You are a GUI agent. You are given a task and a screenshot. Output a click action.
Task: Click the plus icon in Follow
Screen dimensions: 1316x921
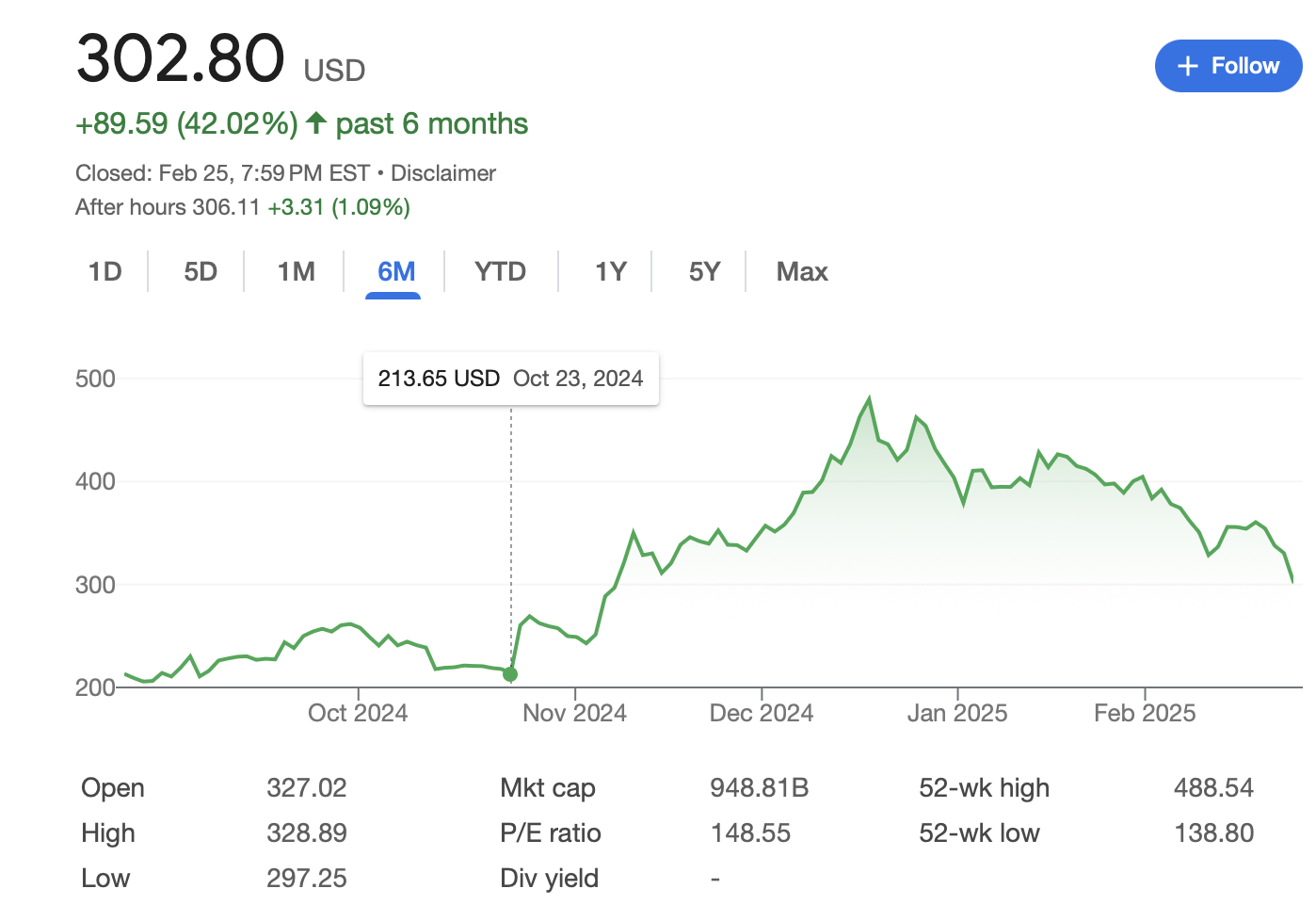(x=1188, y=66)
